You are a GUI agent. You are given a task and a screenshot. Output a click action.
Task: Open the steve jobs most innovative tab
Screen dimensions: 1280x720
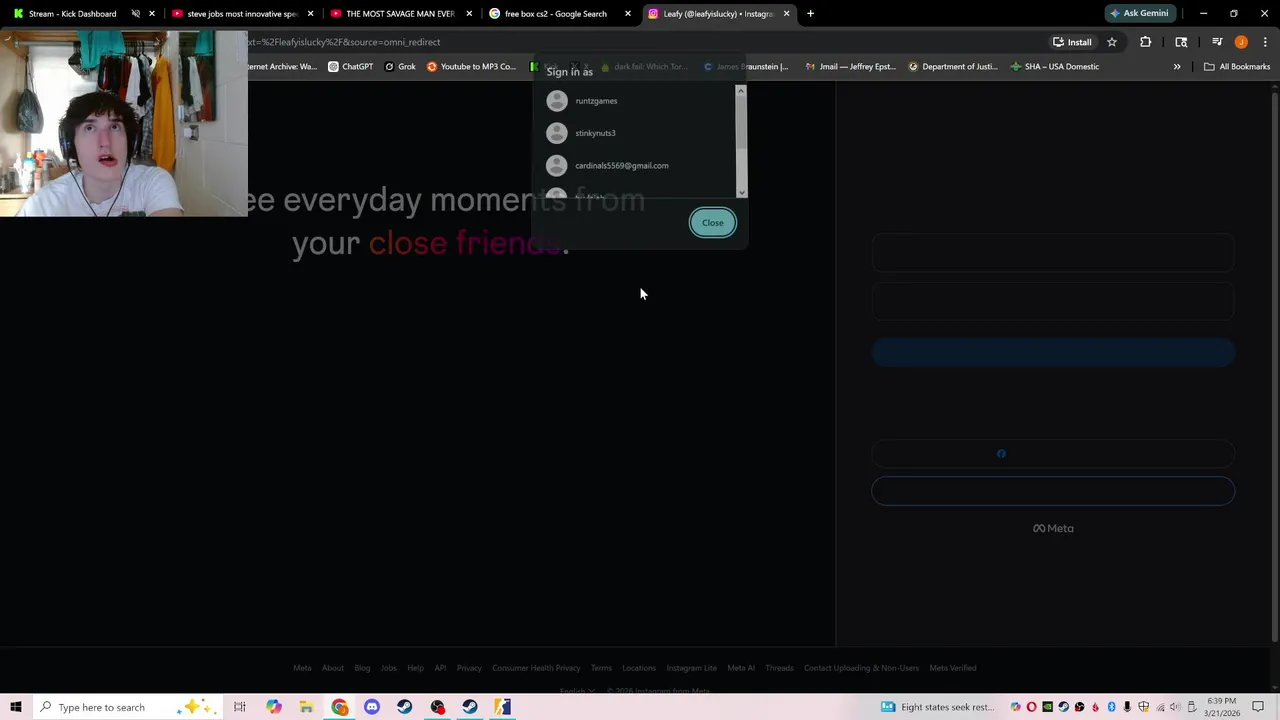243,14
